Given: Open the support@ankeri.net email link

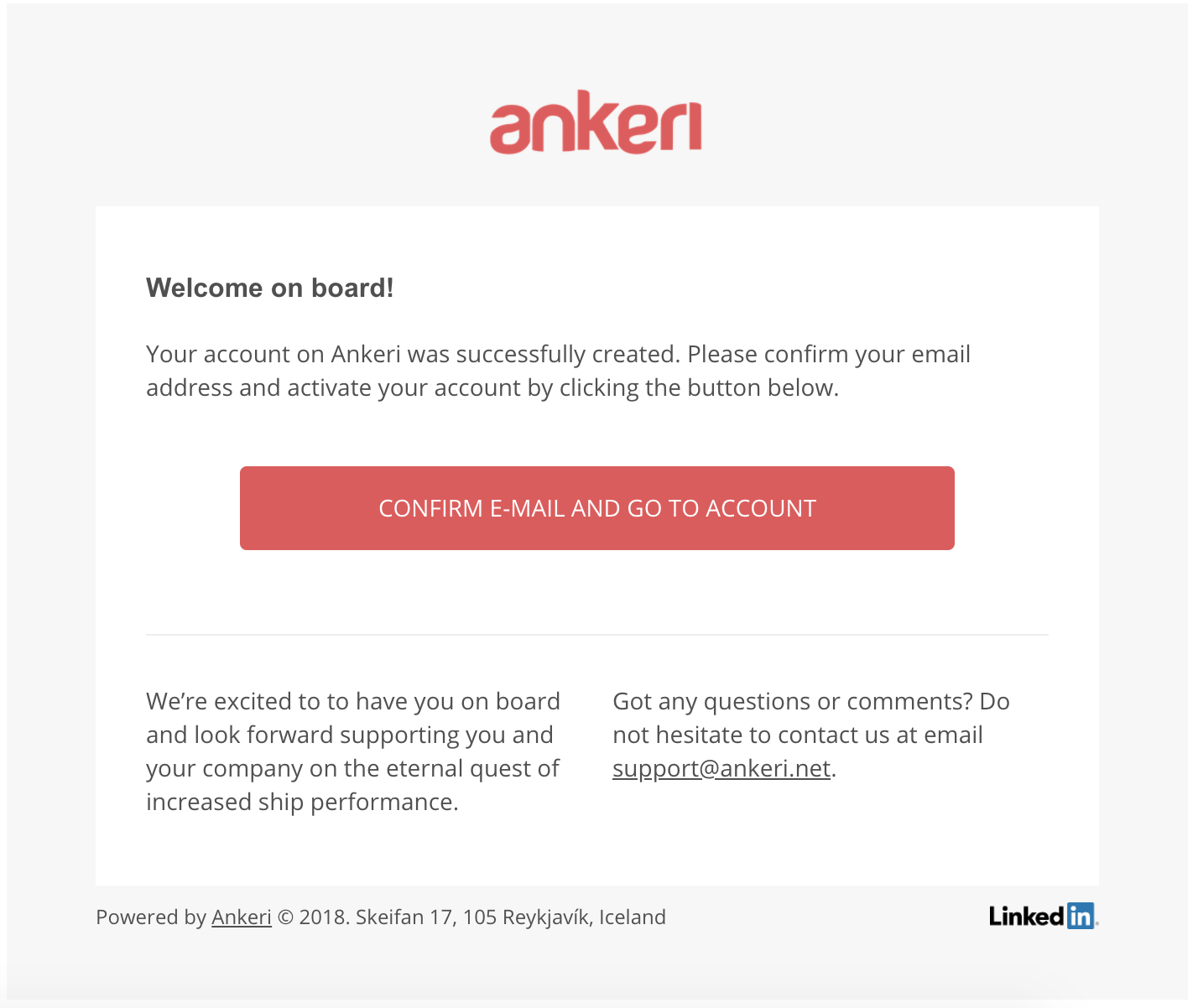Looking at the screenshot, I should 721,768.
